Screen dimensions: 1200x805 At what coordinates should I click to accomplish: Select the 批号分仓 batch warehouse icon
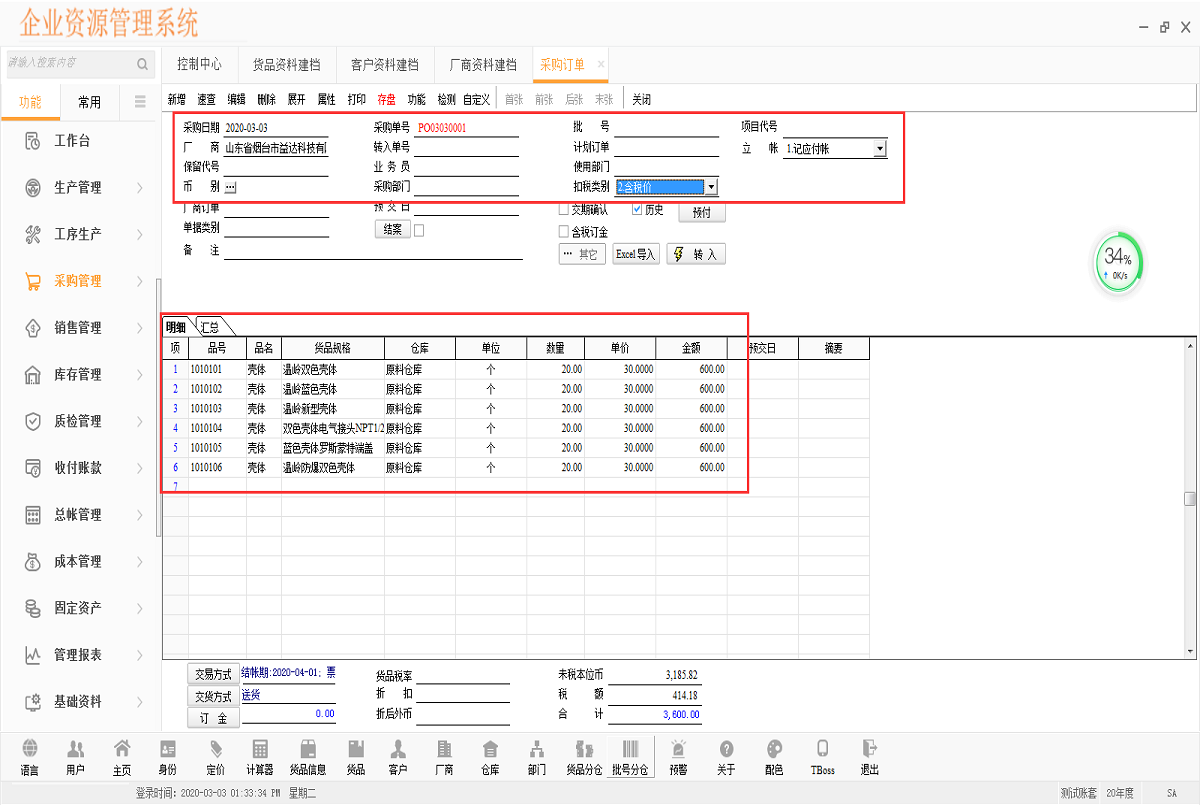[633, 756]
